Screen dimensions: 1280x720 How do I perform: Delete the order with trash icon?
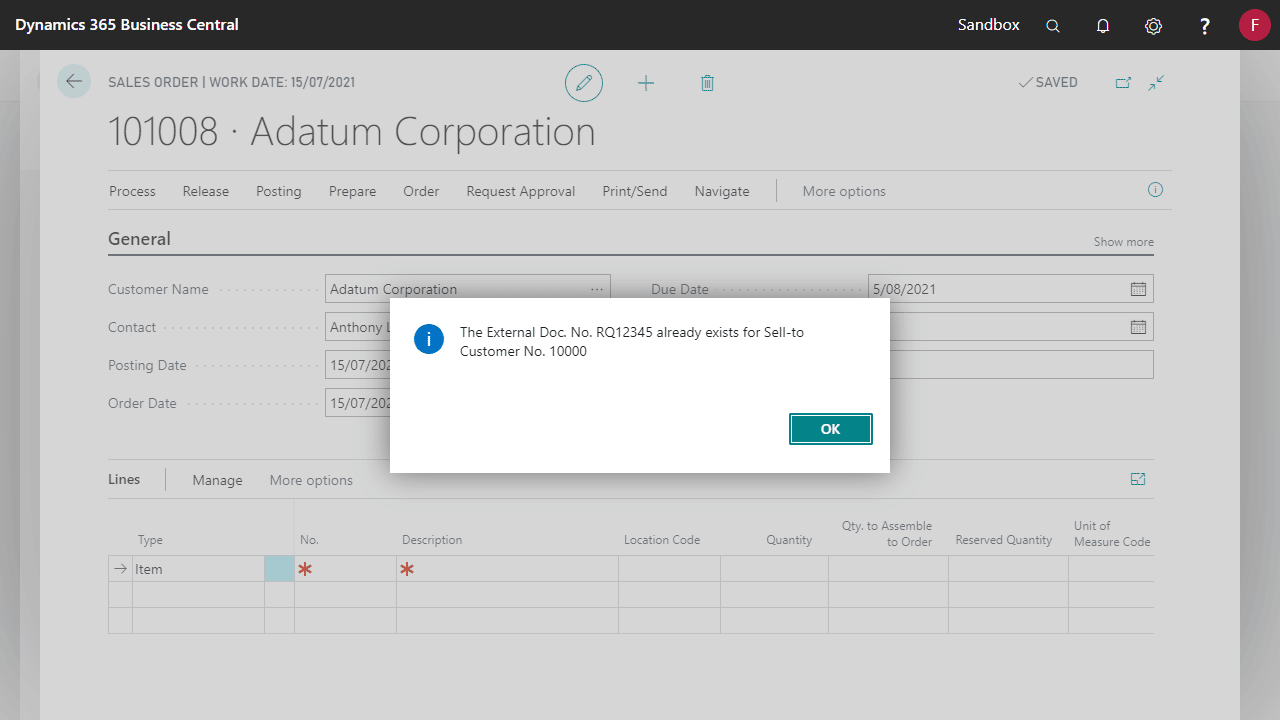tap(707, 83)
